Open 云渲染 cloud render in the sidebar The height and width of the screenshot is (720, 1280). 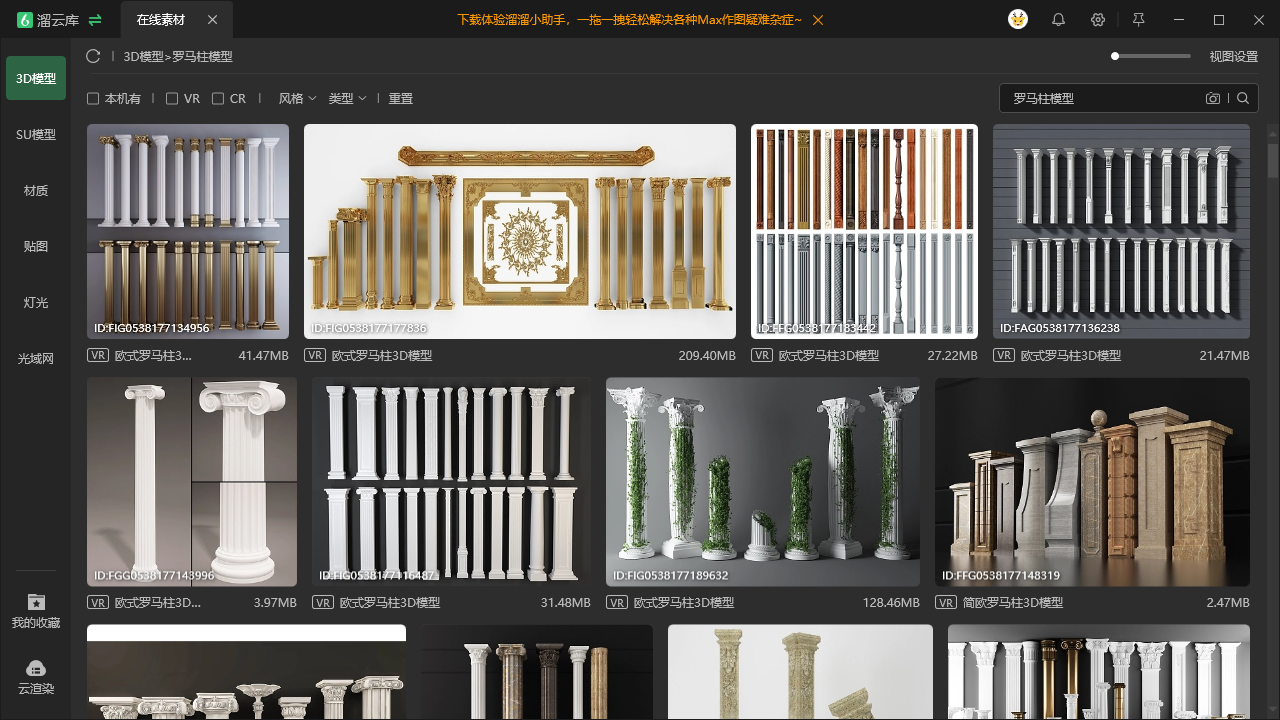[36, 677]
